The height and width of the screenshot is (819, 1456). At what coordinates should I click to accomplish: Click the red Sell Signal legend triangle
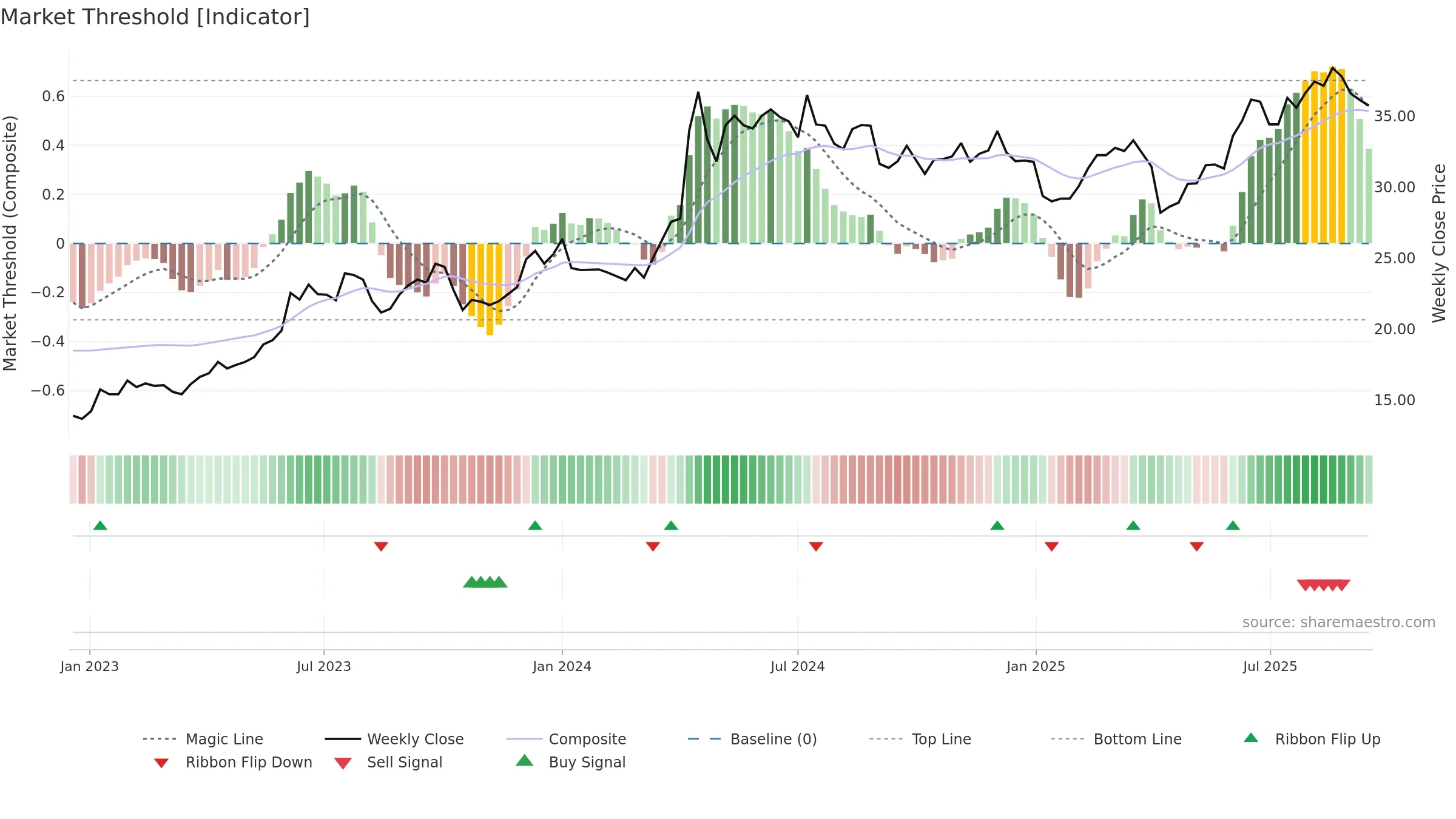343,763
